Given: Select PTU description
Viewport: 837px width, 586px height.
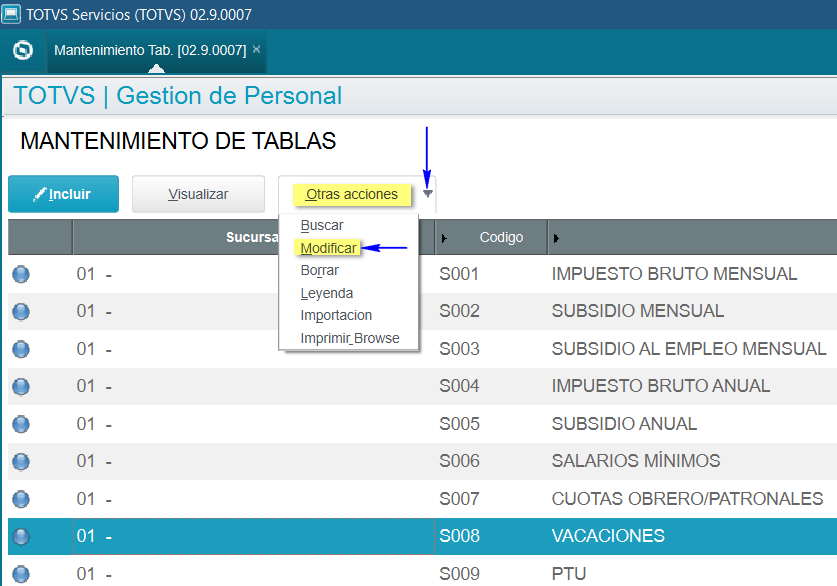Looking at the screenshot, I should click(x=568, y=574).
